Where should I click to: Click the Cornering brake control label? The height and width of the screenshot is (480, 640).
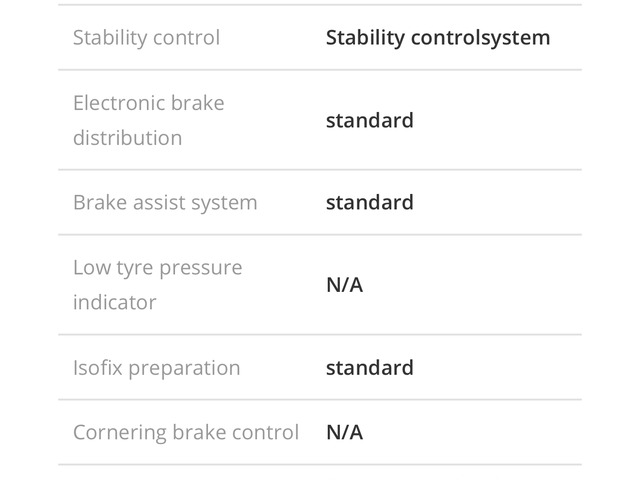(x=185, y=432)
